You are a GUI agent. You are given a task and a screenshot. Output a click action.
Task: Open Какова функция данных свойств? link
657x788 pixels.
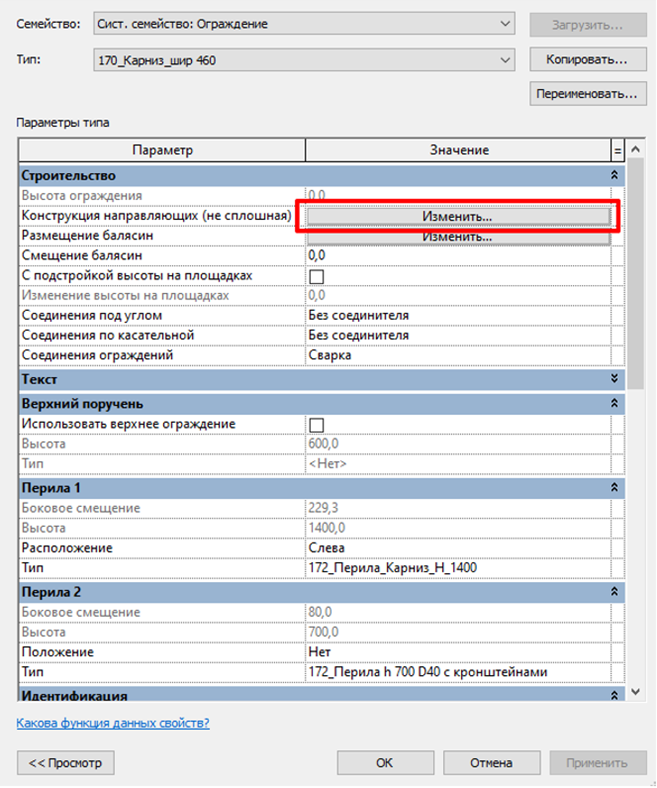click(x=113, y=723)
